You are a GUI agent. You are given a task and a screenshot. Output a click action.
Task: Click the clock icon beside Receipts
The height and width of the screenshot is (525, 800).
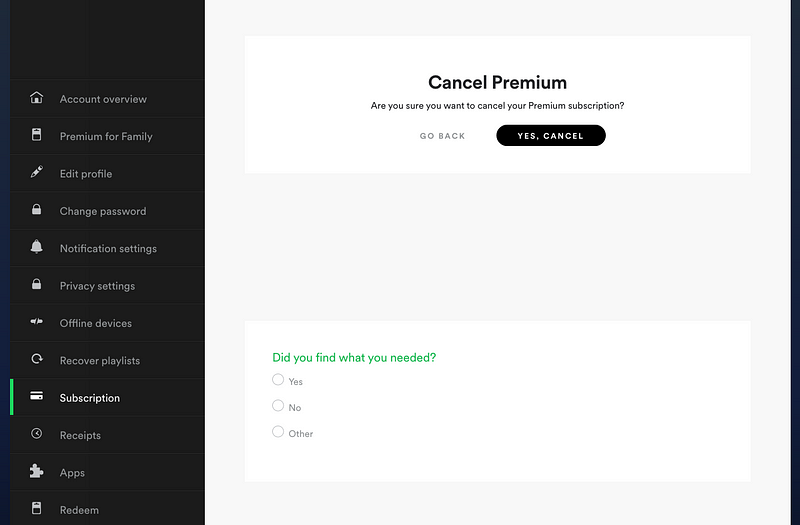click(37, 434)
